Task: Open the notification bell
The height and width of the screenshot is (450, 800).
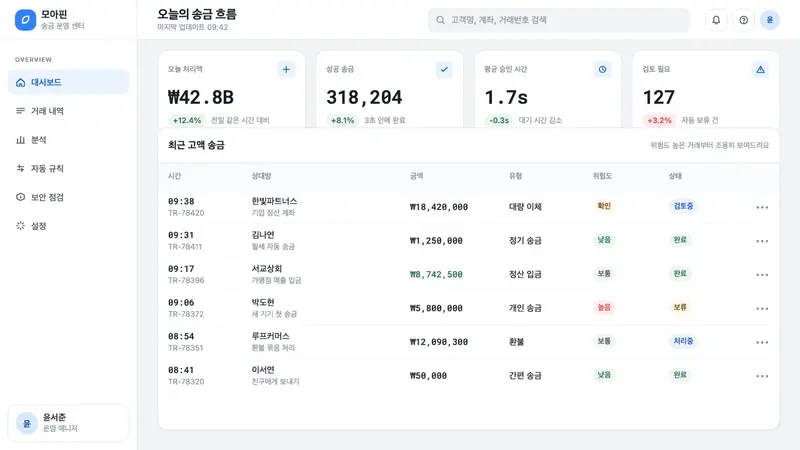Action: pyautogui.click(x=716, y=20)
